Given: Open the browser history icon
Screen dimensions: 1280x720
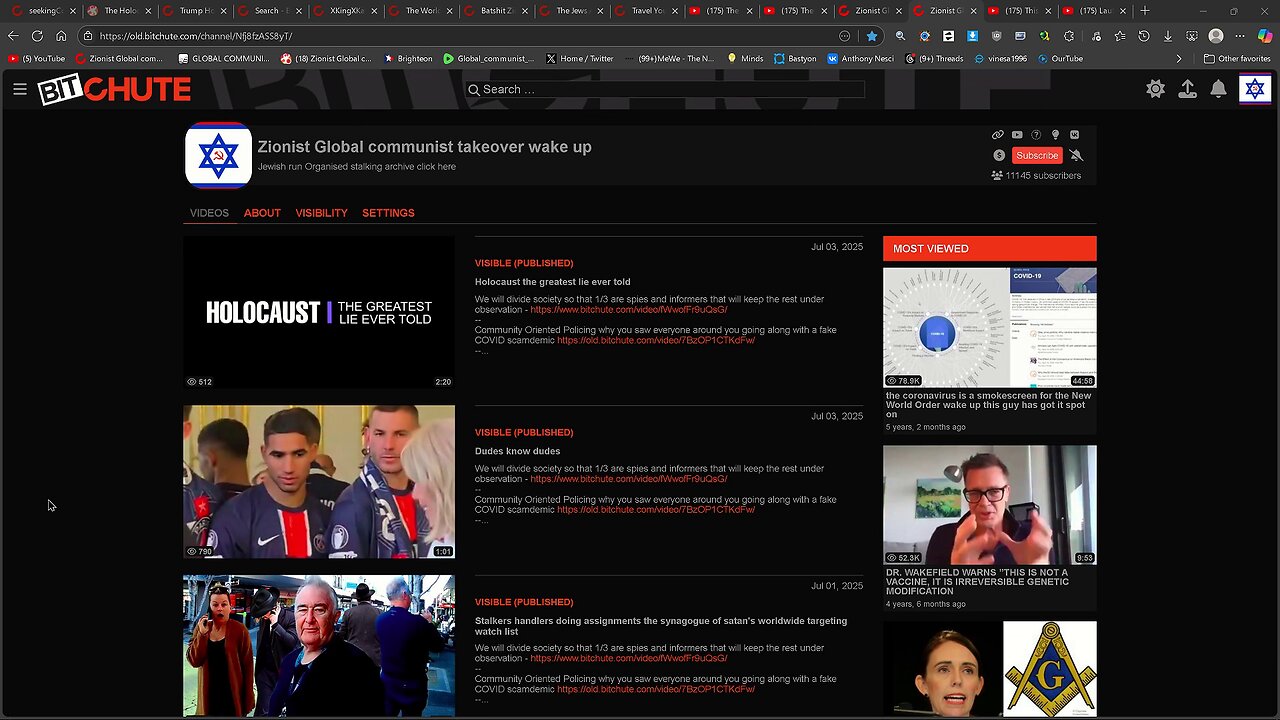Looking at the screenshot, I should point(1144,35).
